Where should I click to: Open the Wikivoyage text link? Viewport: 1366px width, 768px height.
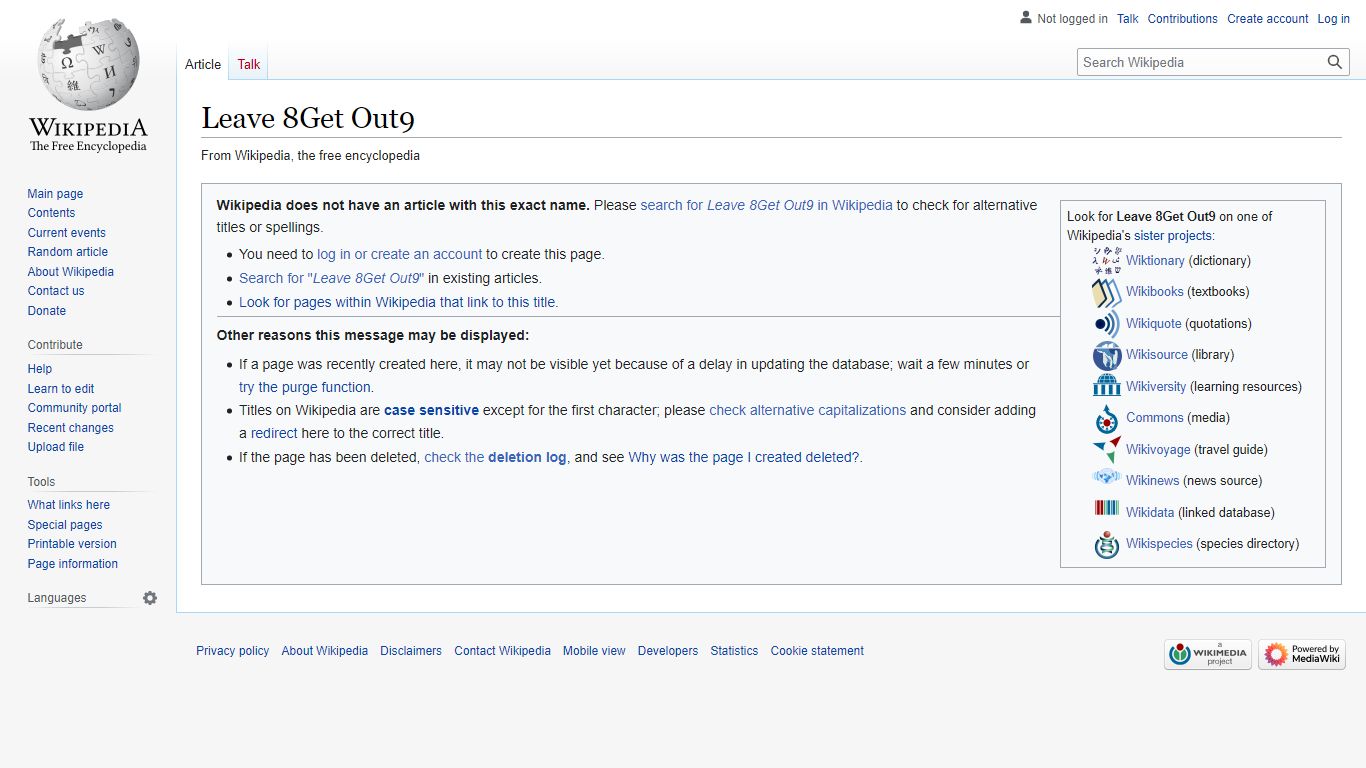1158,450
